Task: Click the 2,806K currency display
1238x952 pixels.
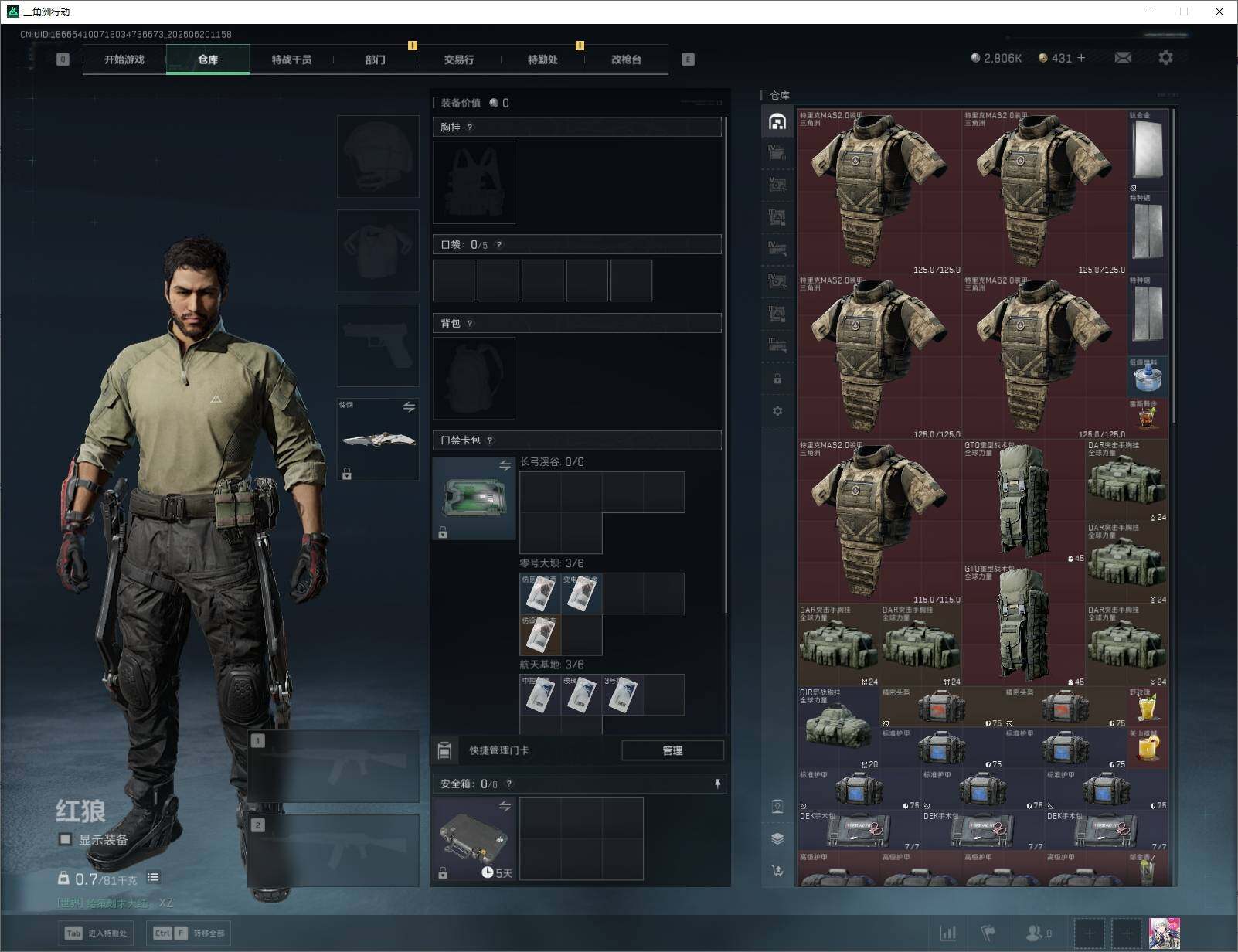Action: (996, 58)
